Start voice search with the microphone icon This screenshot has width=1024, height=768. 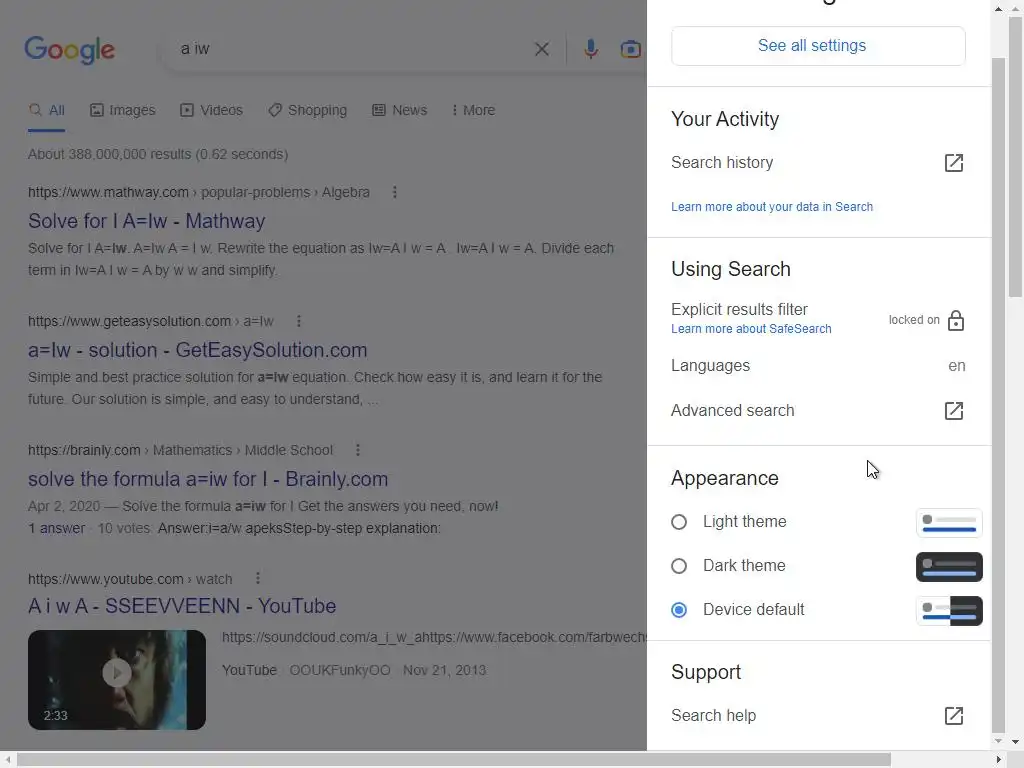coord(590,49)
